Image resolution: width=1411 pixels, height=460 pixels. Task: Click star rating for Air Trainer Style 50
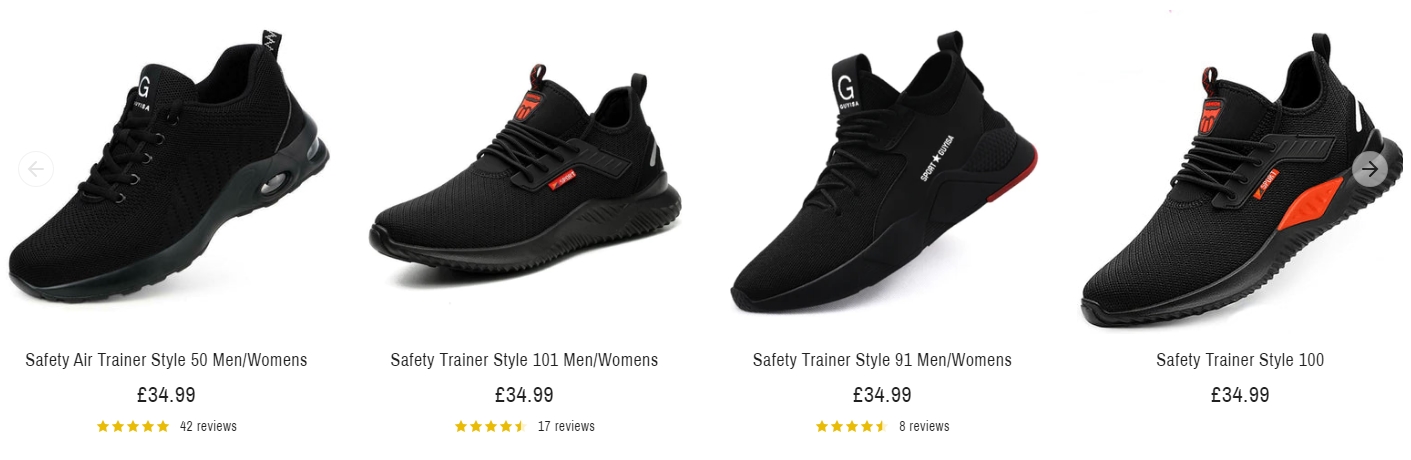(x=133, y=426)
